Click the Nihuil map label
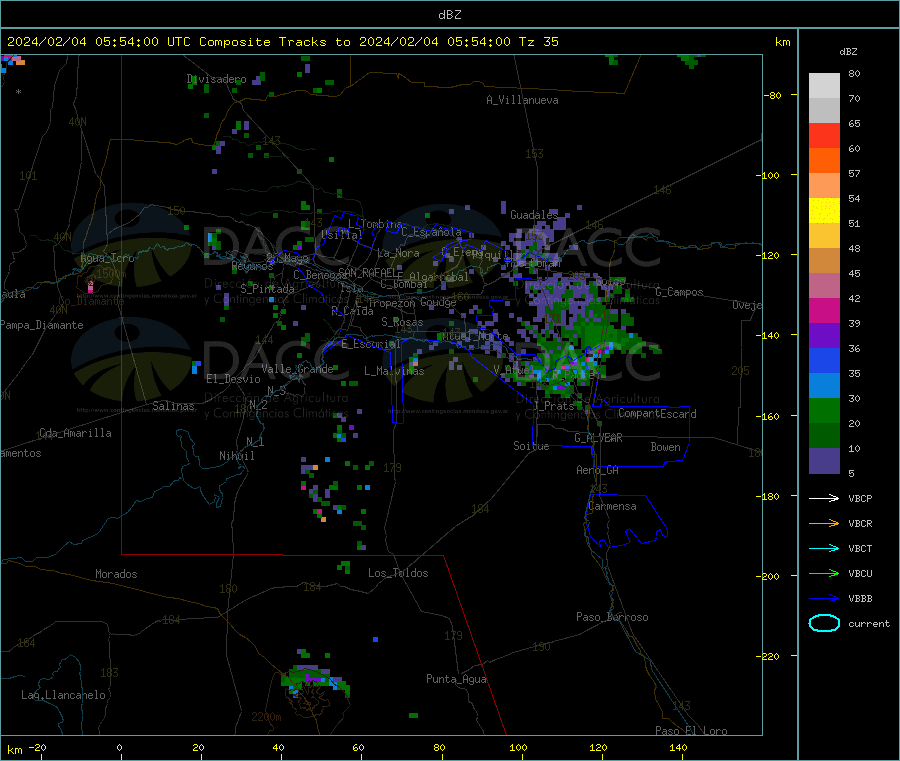The width and height of the screenshot is (900, 761). 236,456
